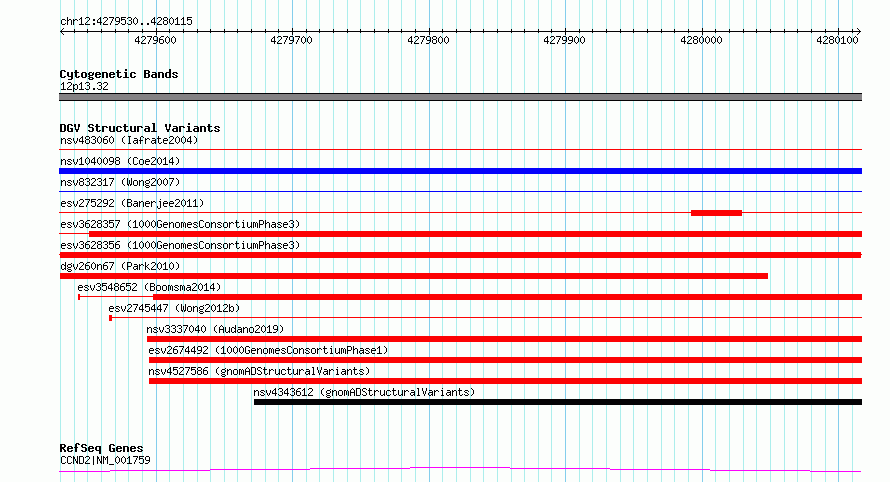Viewport: 890px width, 482px height.
Task: Click the ruler's right arrow end
Action: 859,32
